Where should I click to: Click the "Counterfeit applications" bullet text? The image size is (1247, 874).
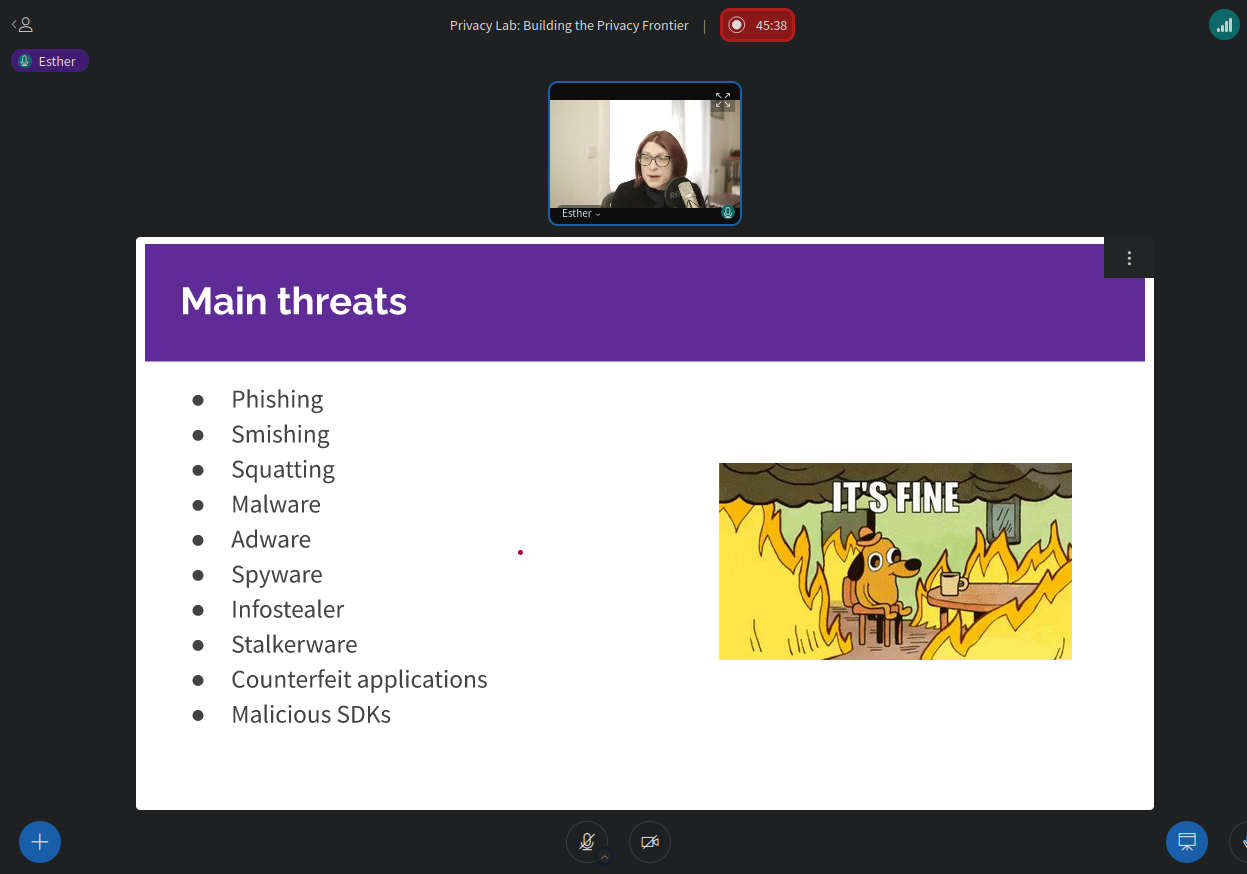pos(359,679)
